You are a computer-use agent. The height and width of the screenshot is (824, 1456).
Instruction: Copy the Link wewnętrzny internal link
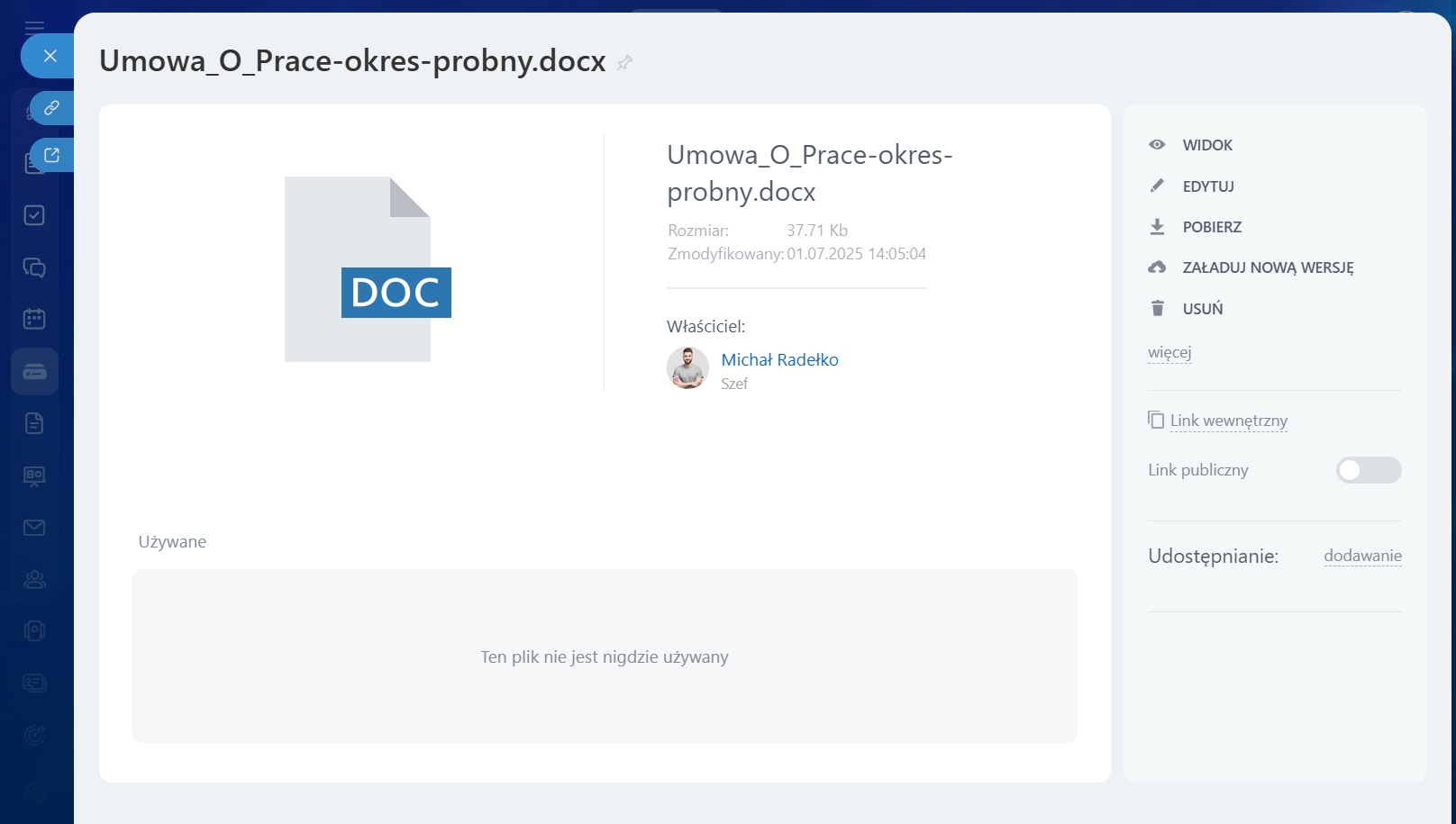1229,421
